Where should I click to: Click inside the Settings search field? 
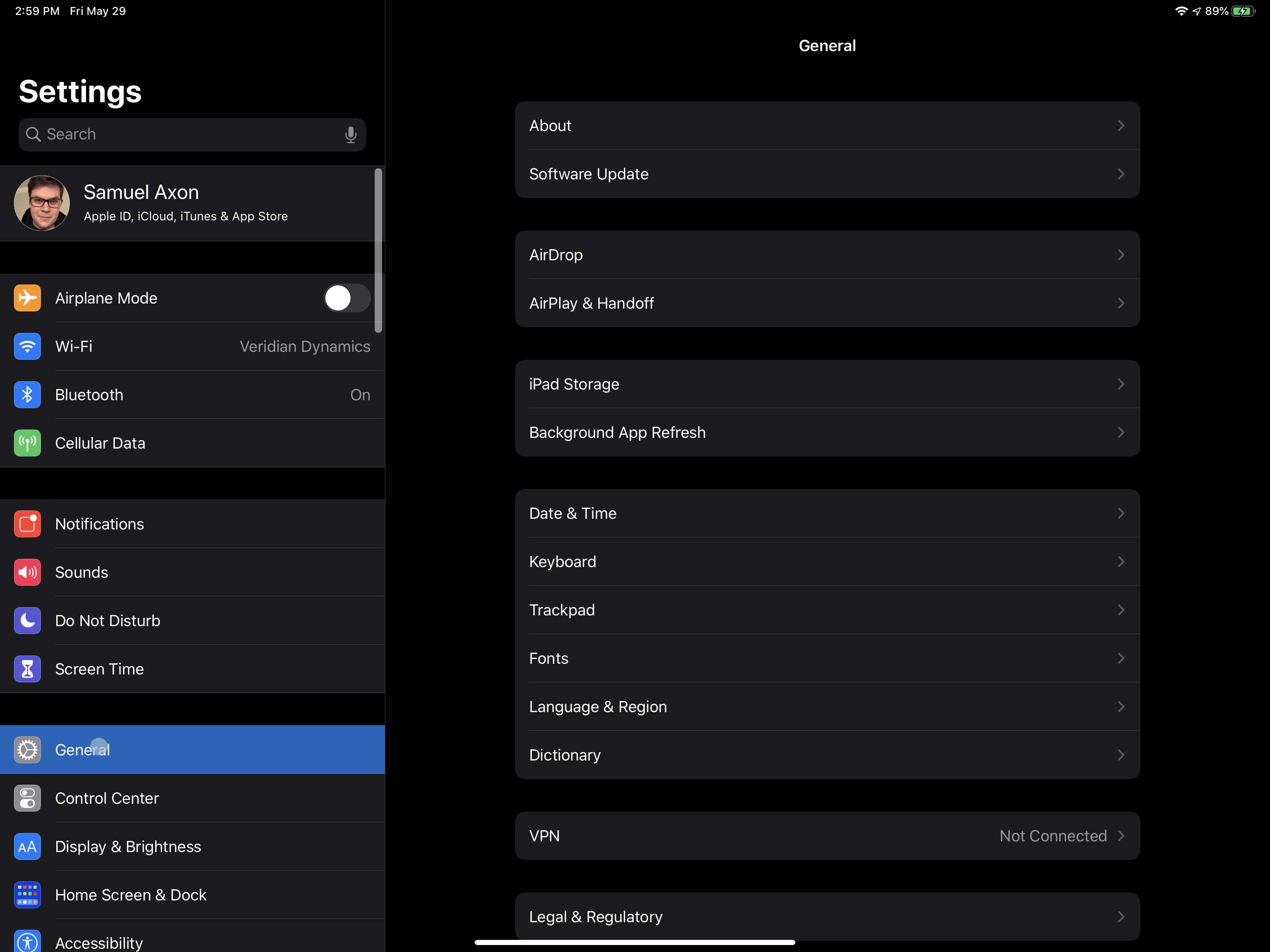coord(172,134)
